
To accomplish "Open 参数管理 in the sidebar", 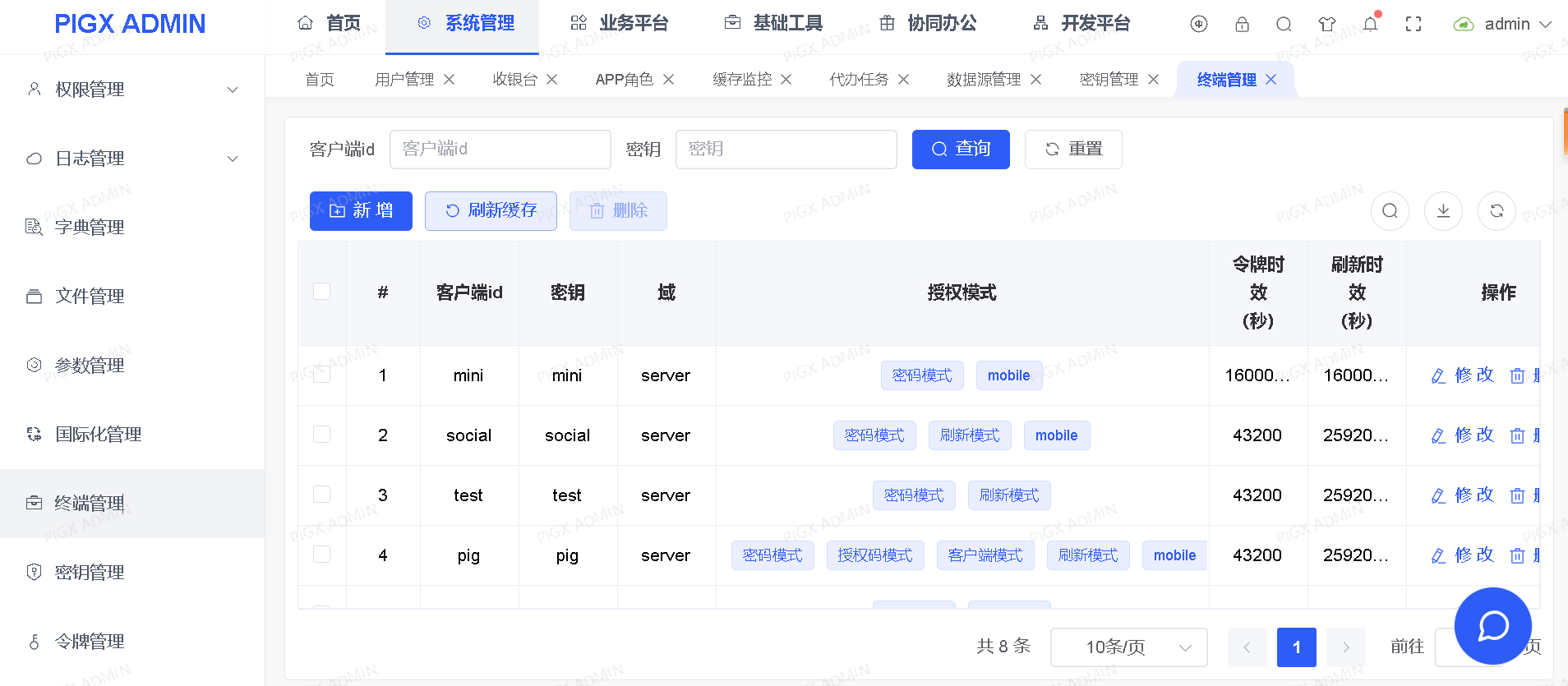I will 132,366.
